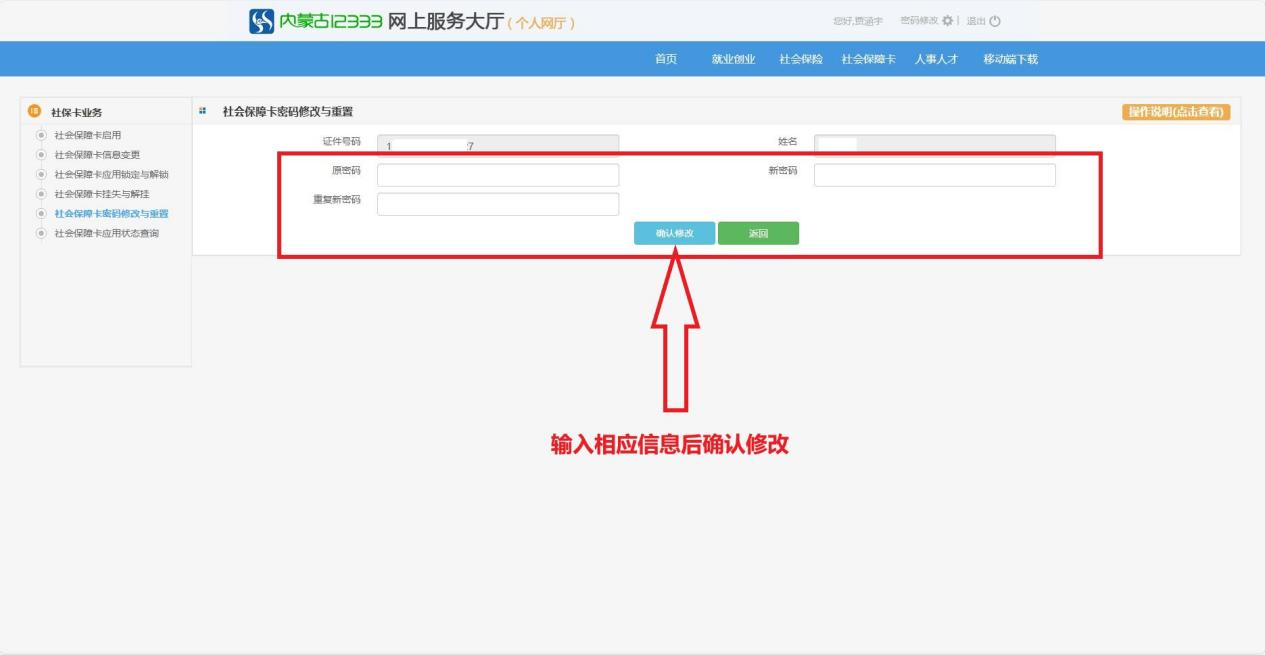The height and width of the screenshot is (655, 1265).
Task: Click the 退出 power icon
Action: pyautogui.click(x=994, y=21)
